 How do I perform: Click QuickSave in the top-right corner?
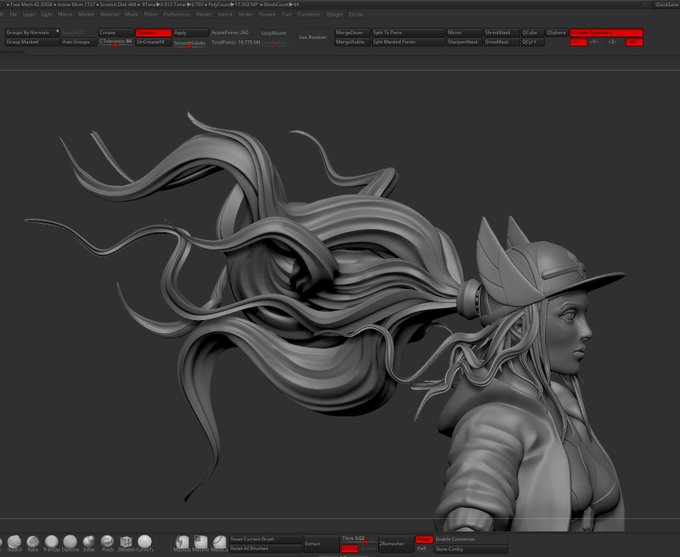tap(665, 4)
